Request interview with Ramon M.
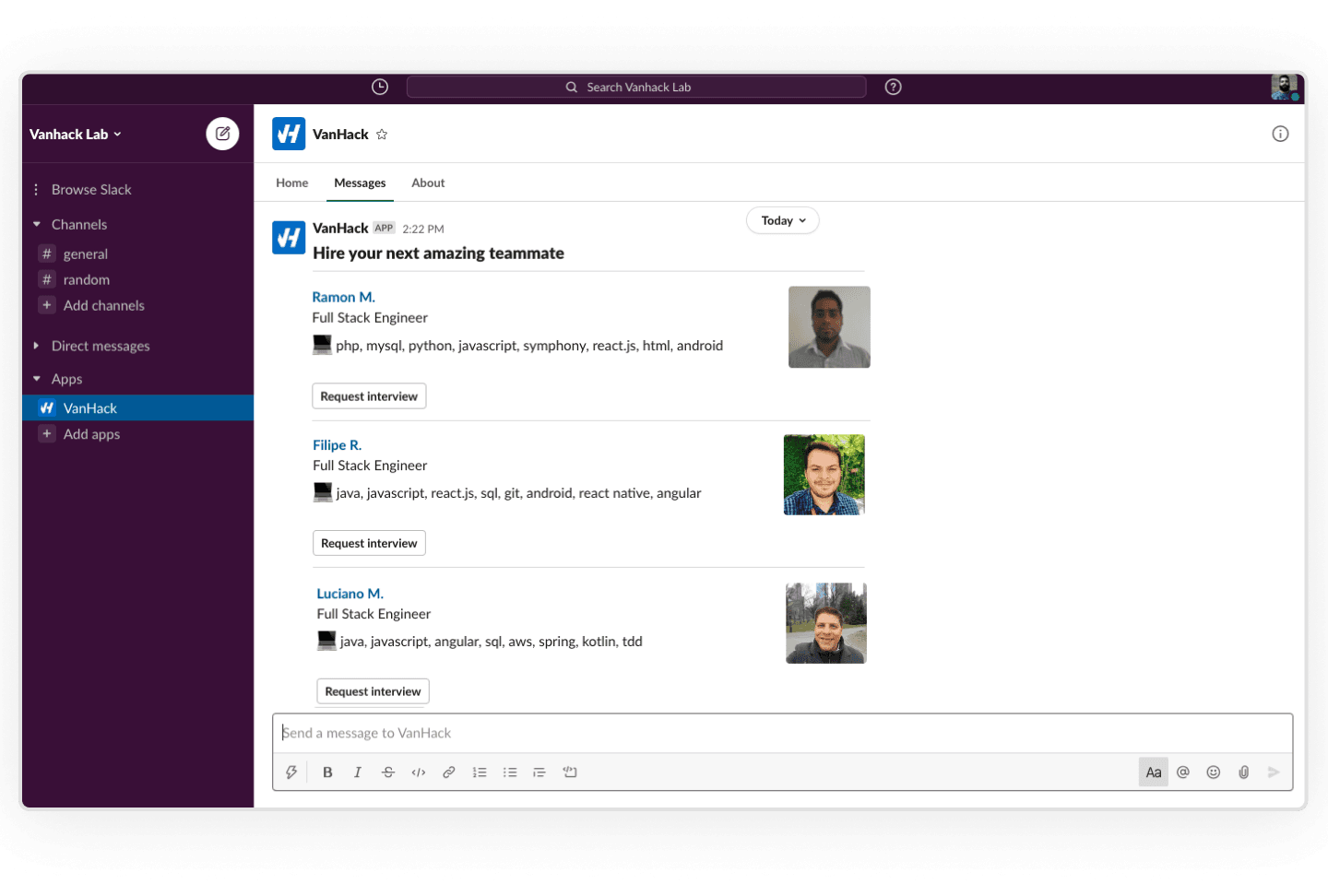 click(369, 396)
